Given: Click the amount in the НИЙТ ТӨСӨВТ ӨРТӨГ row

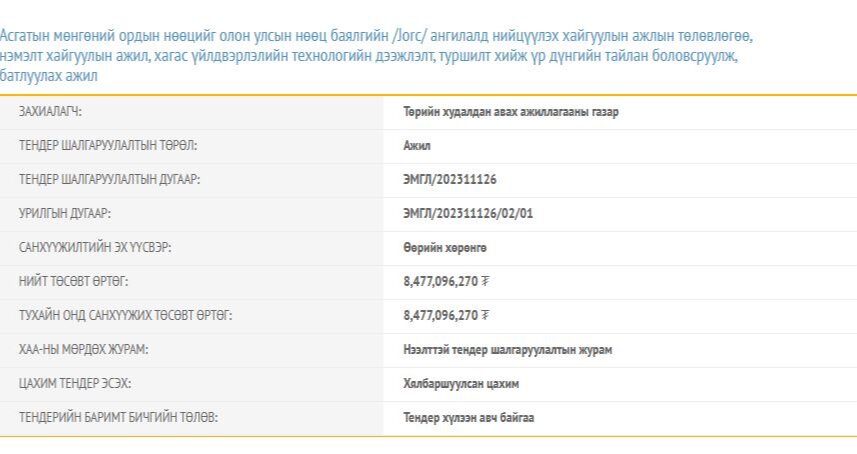Looking at the screenshot, I should (446, 282).
